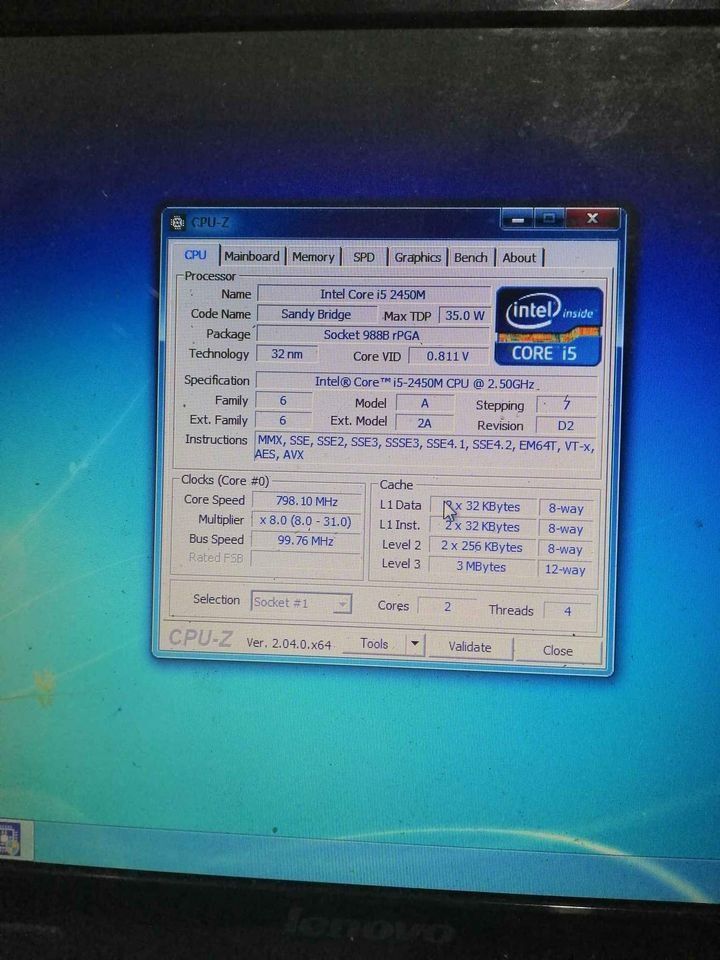Click the CPU-Z title bar app icon

[x=178, y=223]
